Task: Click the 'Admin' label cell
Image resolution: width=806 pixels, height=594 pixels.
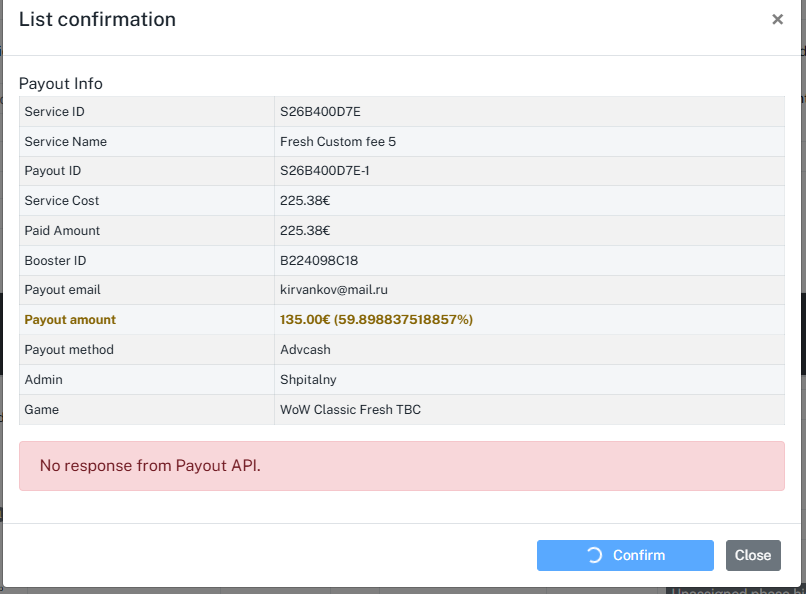Action: pos(147,380)
